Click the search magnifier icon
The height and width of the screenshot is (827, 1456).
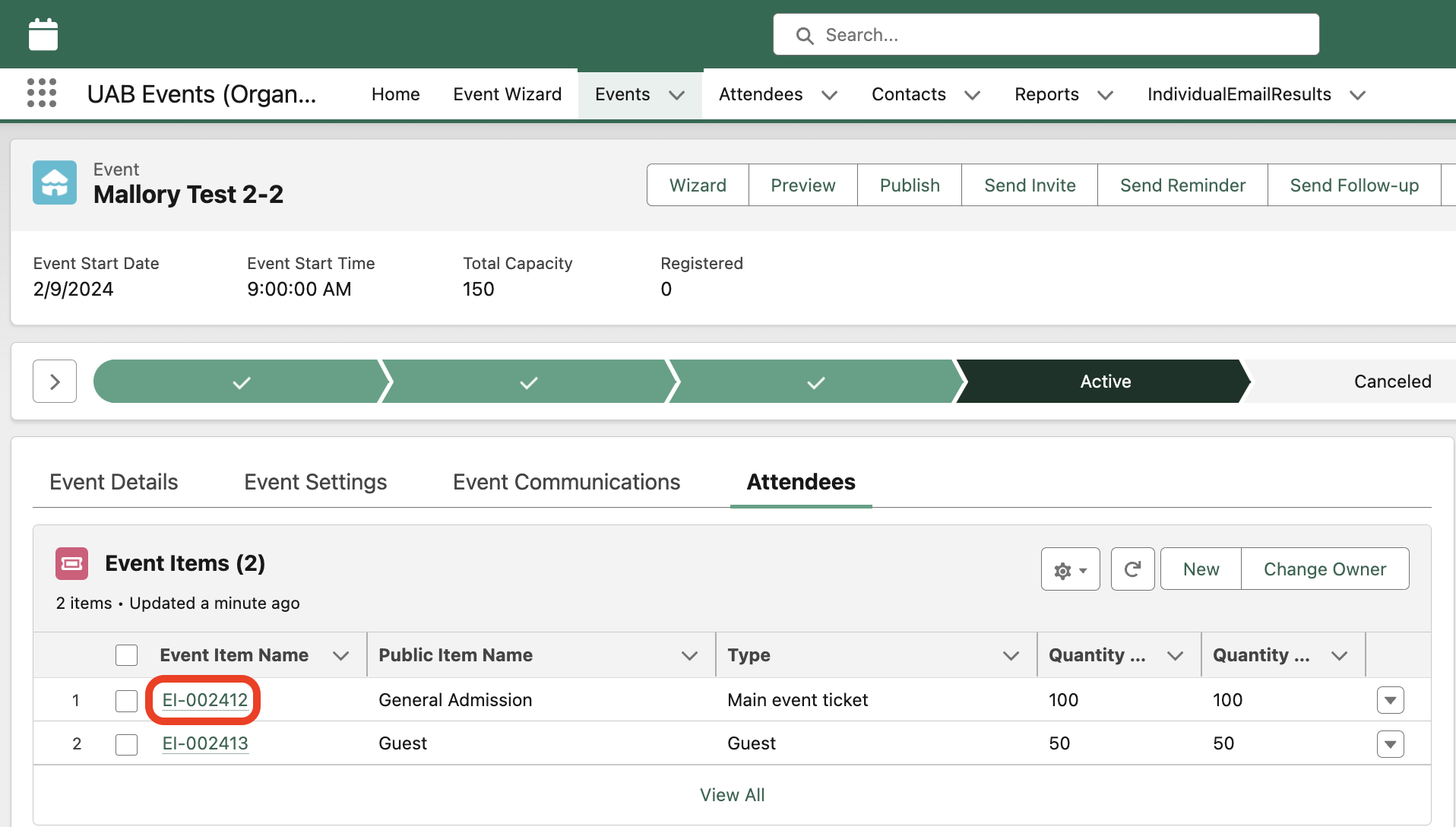pyautogui.click(x=805, y=35)
